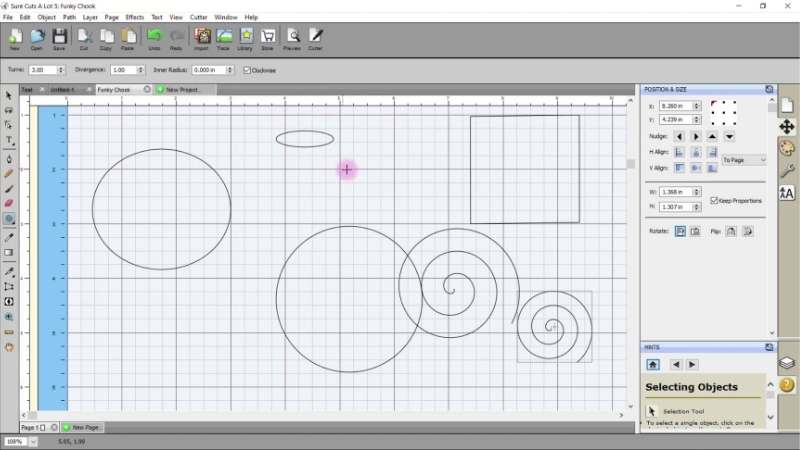Toggle the first Rotate mode button
The image size is (800, 450).
point(680,231)
